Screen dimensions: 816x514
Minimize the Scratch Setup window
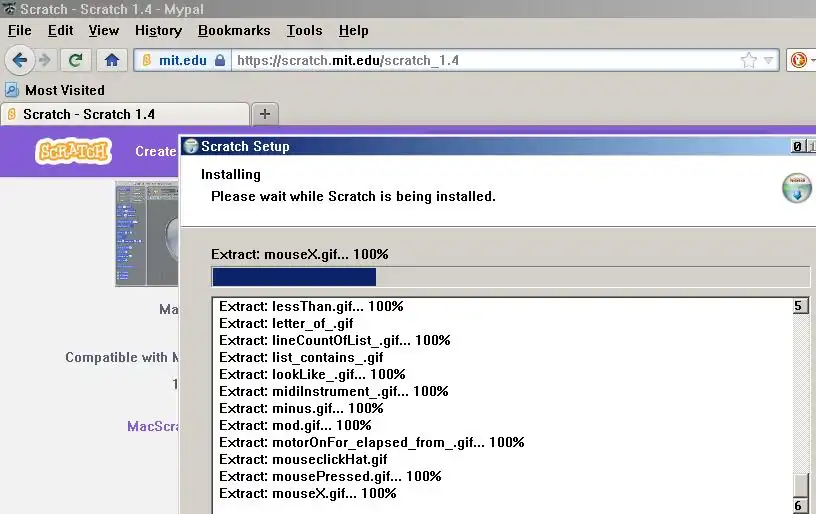[797, 146]
